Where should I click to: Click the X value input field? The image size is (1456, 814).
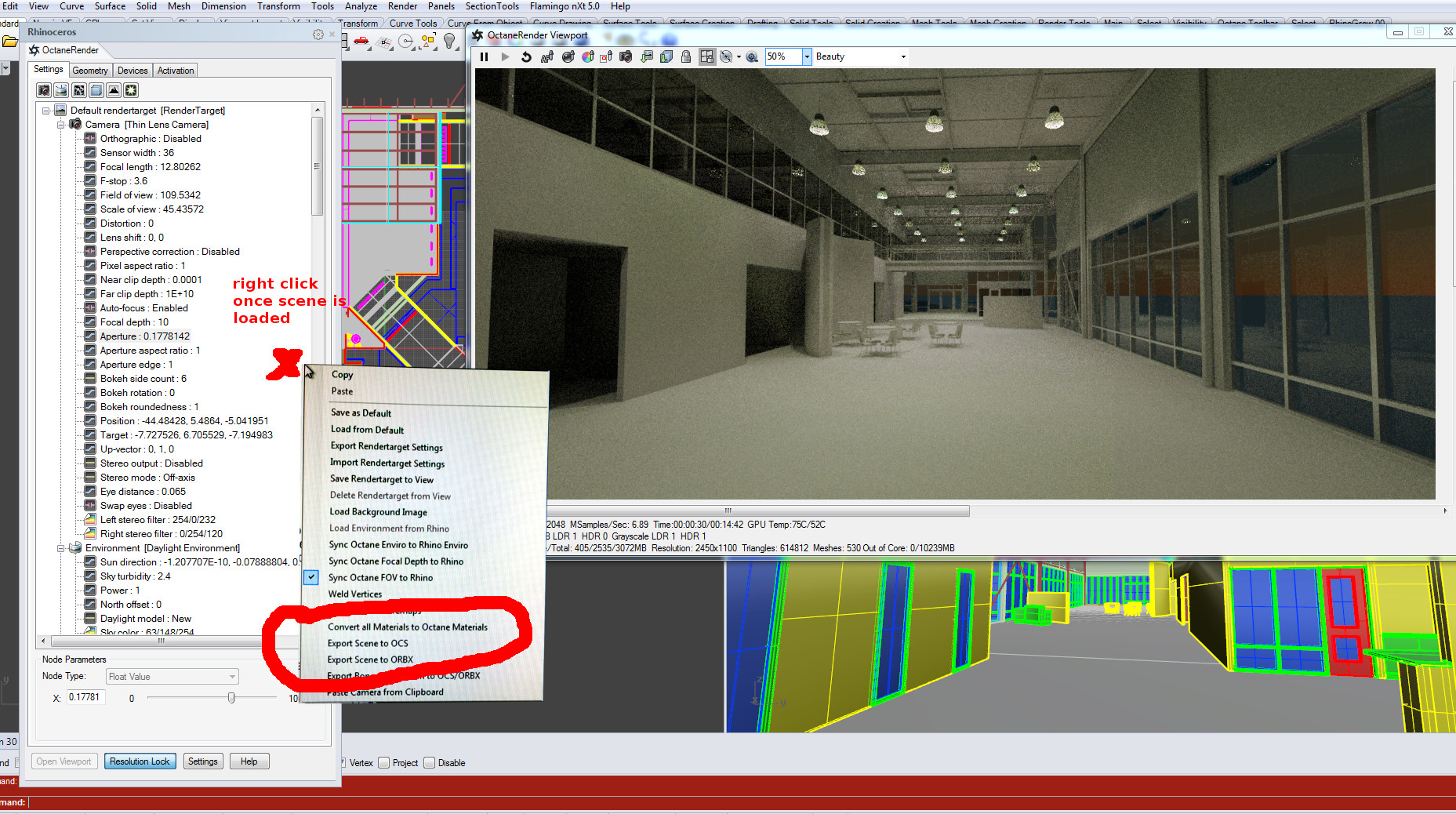(x=85, y=697)
